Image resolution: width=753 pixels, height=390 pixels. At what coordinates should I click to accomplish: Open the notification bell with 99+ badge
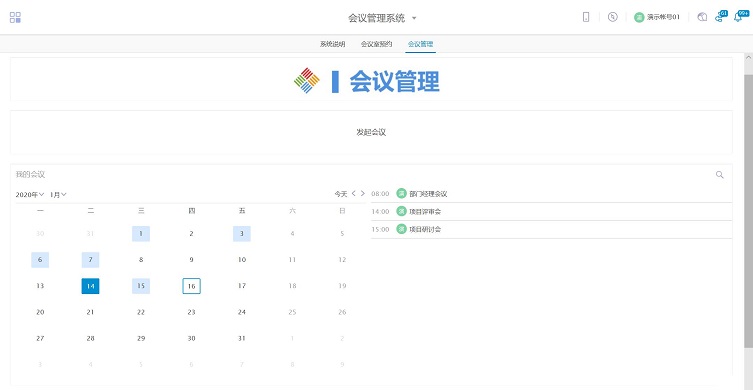point(739,17)
